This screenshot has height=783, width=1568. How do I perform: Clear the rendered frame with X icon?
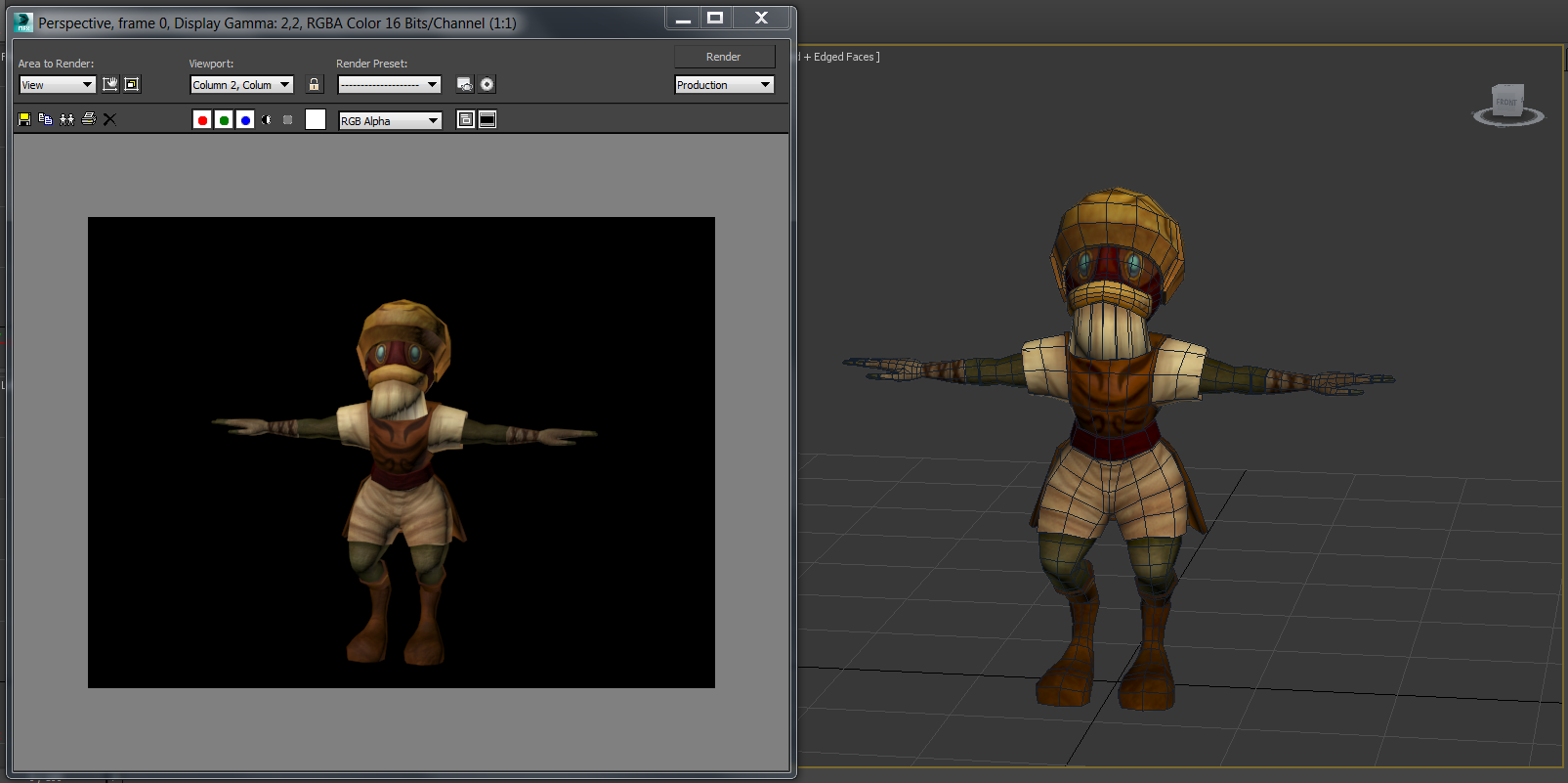[x=109, y=119]
